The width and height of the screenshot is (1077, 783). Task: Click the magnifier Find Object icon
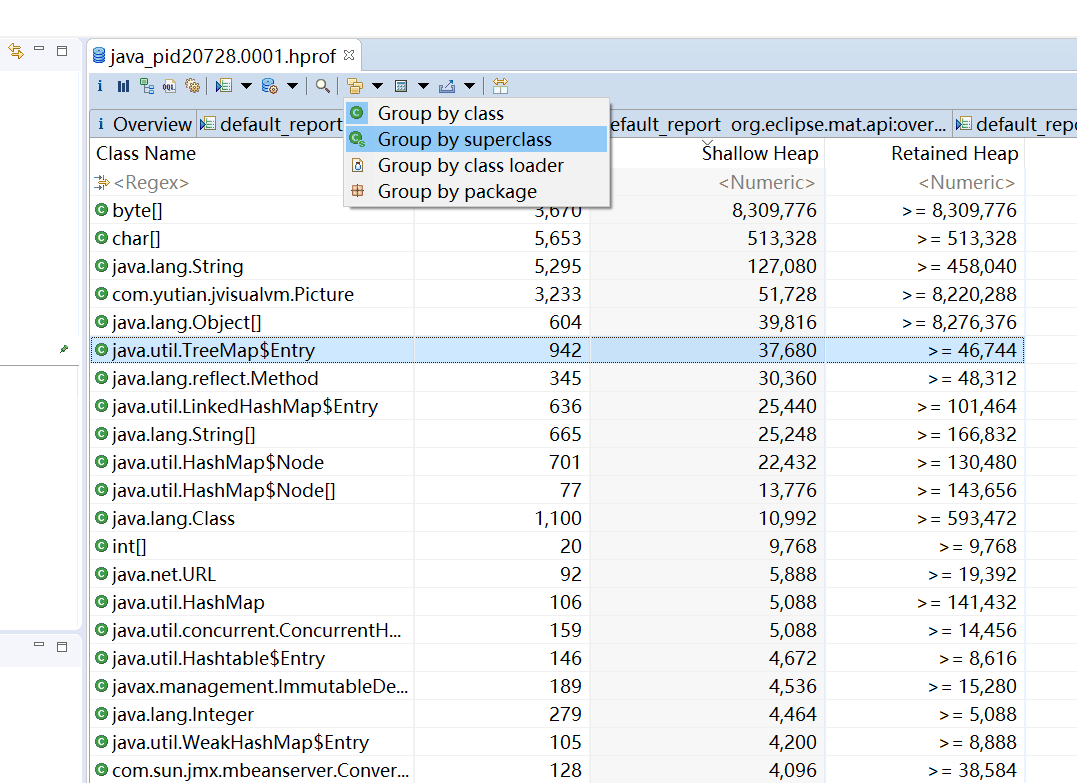[x=323, y=86]
